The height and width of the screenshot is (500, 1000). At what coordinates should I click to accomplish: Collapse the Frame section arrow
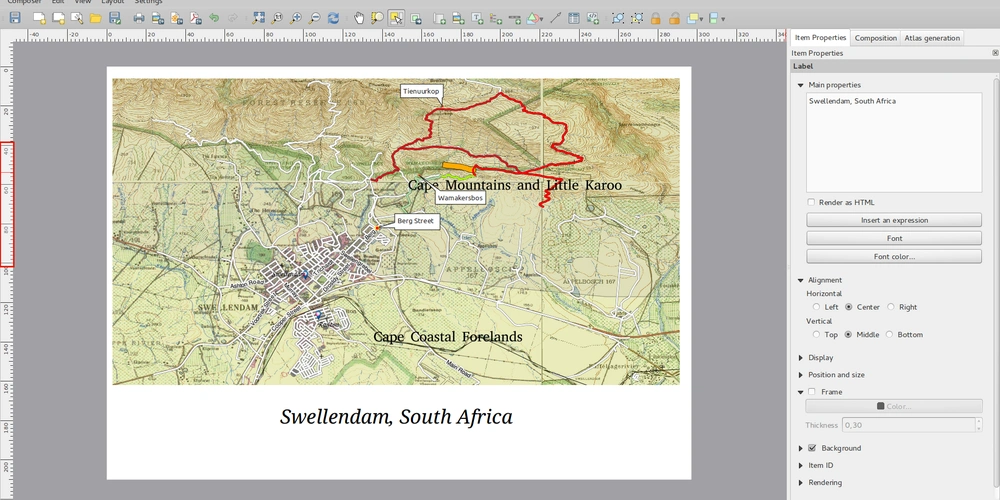[x=800, y=392]
